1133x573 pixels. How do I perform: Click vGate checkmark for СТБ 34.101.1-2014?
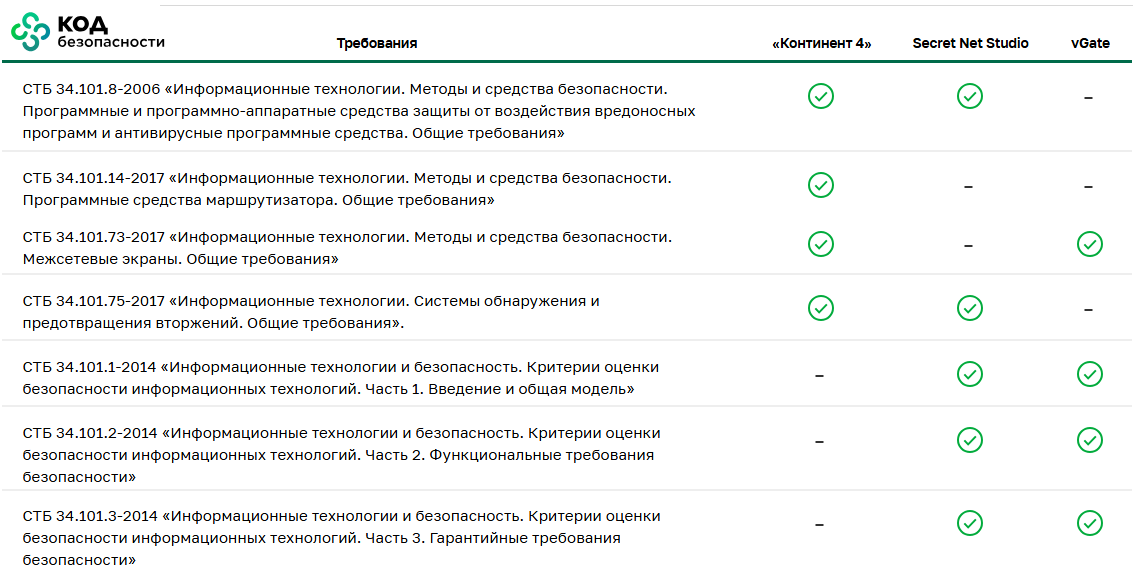(1090, 374)
